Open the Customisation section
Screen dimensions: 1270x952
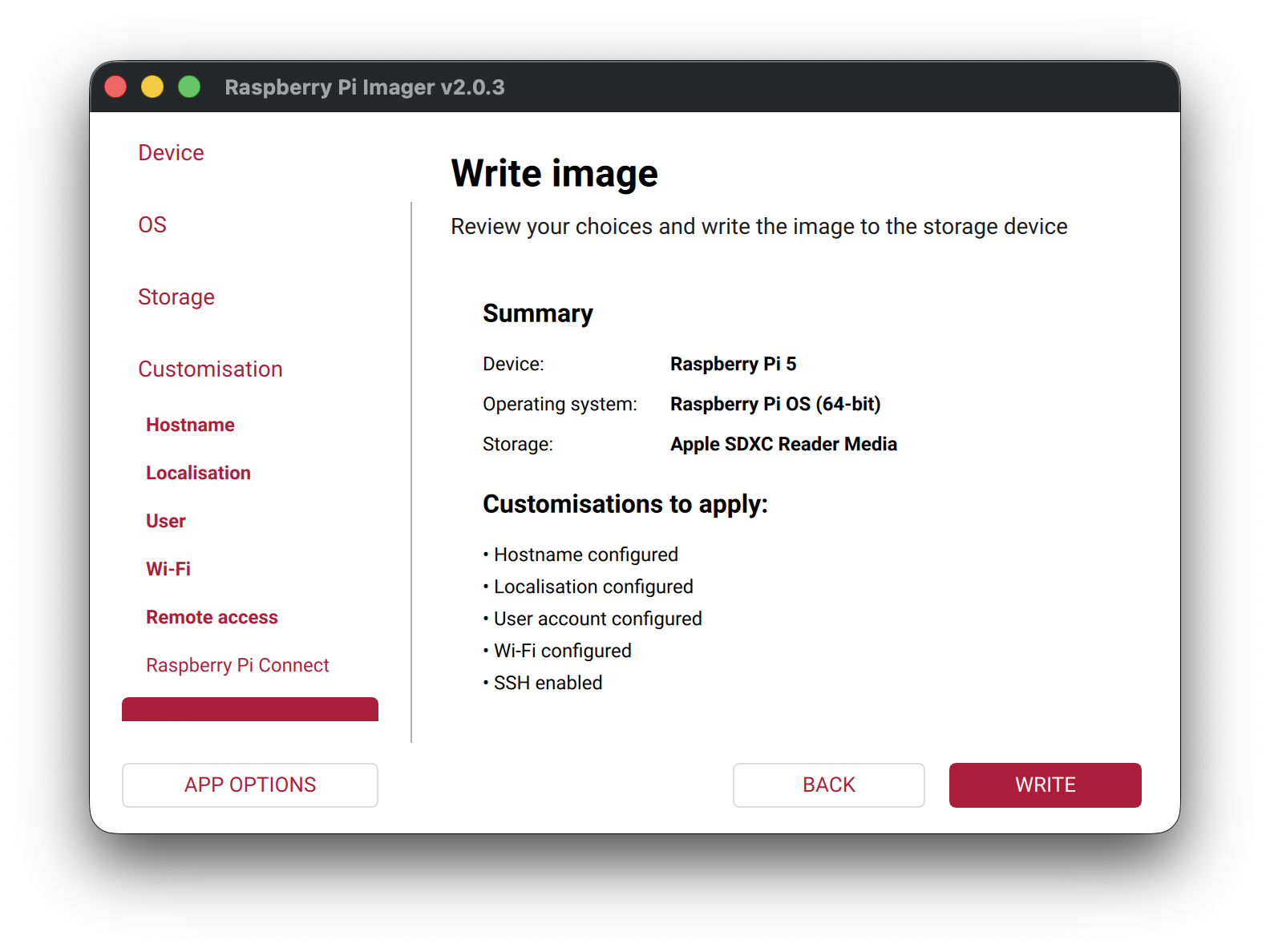tap(210, 369)
